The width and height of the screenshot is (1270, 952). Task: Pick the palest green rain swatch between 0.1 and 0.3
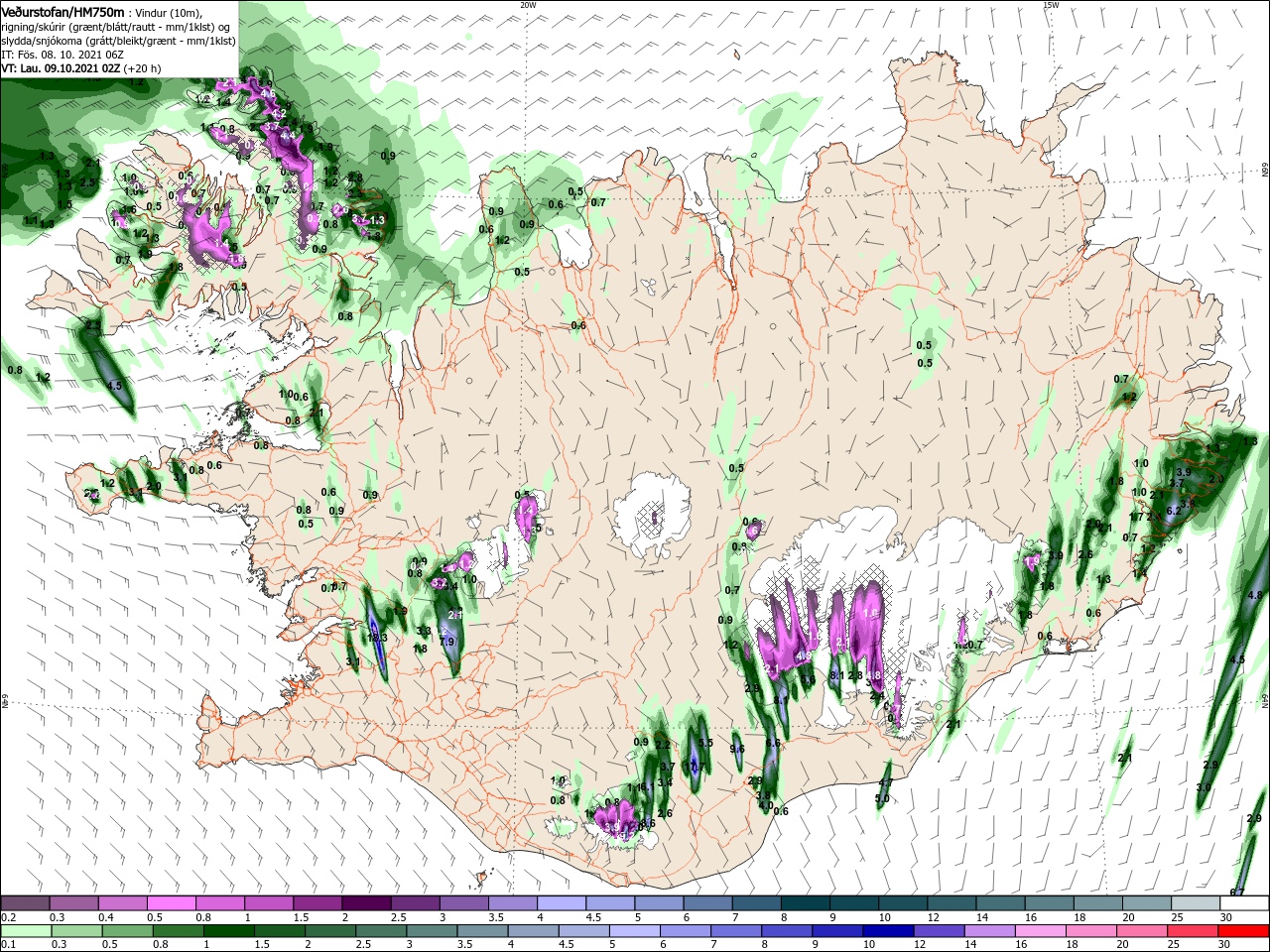(x=26, y=931)
